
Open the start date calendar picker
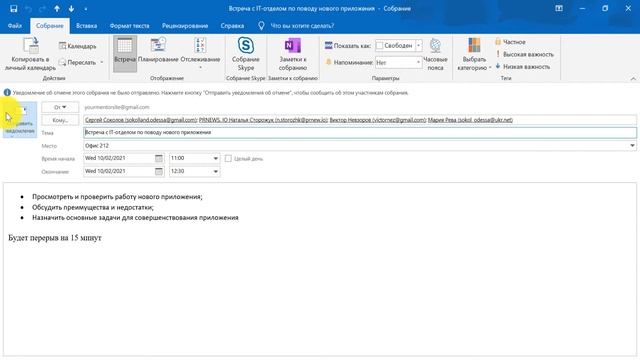(159, 158)
